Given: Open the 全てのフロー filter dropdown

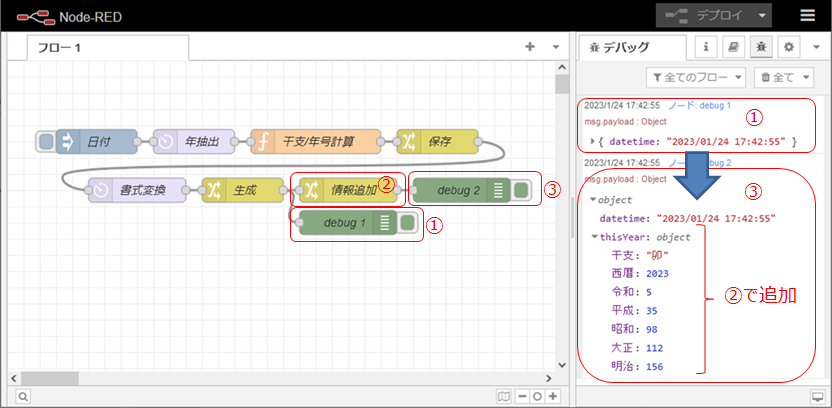Looking at the screenshot, I should [695, 77].
